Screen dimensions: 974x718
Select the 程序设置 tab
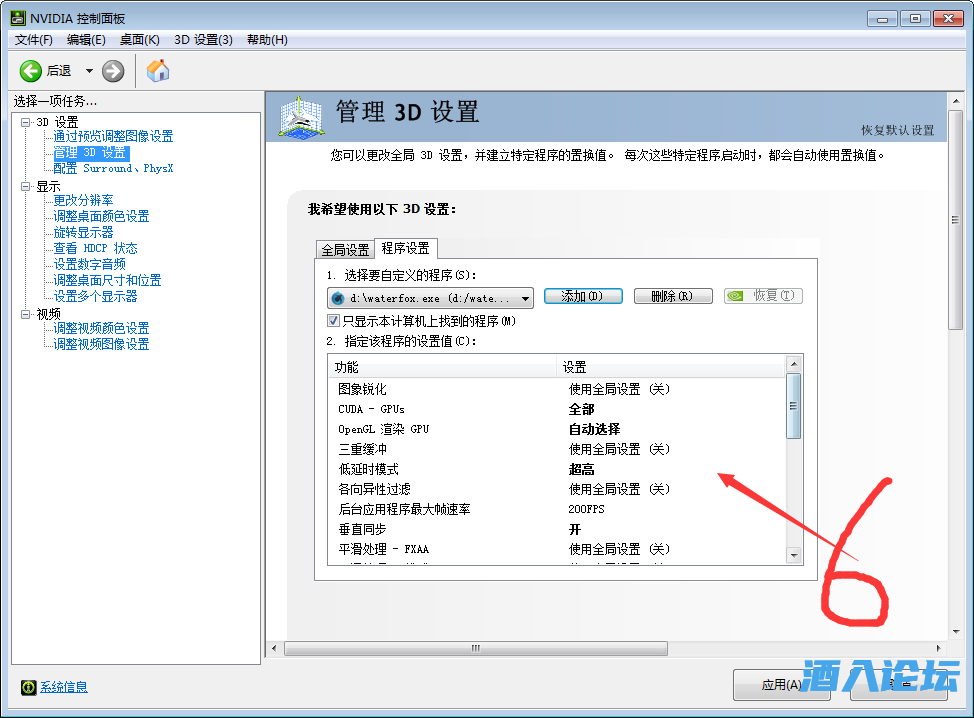[x=406, y=248]
